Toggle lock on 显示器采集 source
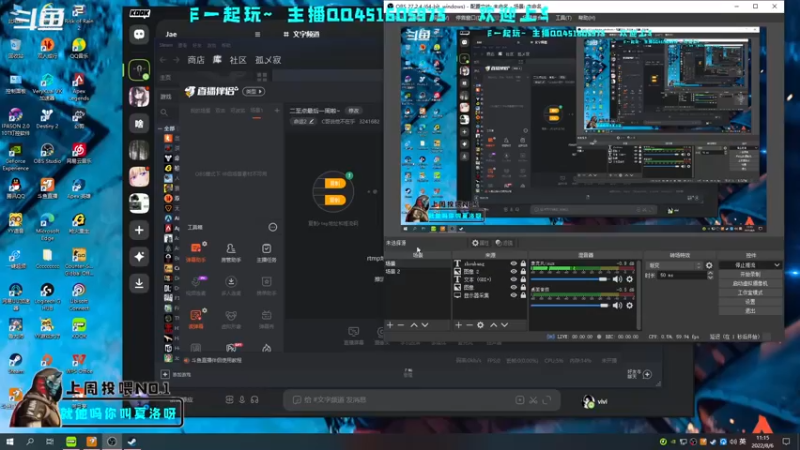This screenshot has height=450, width=800. [523, 295]
